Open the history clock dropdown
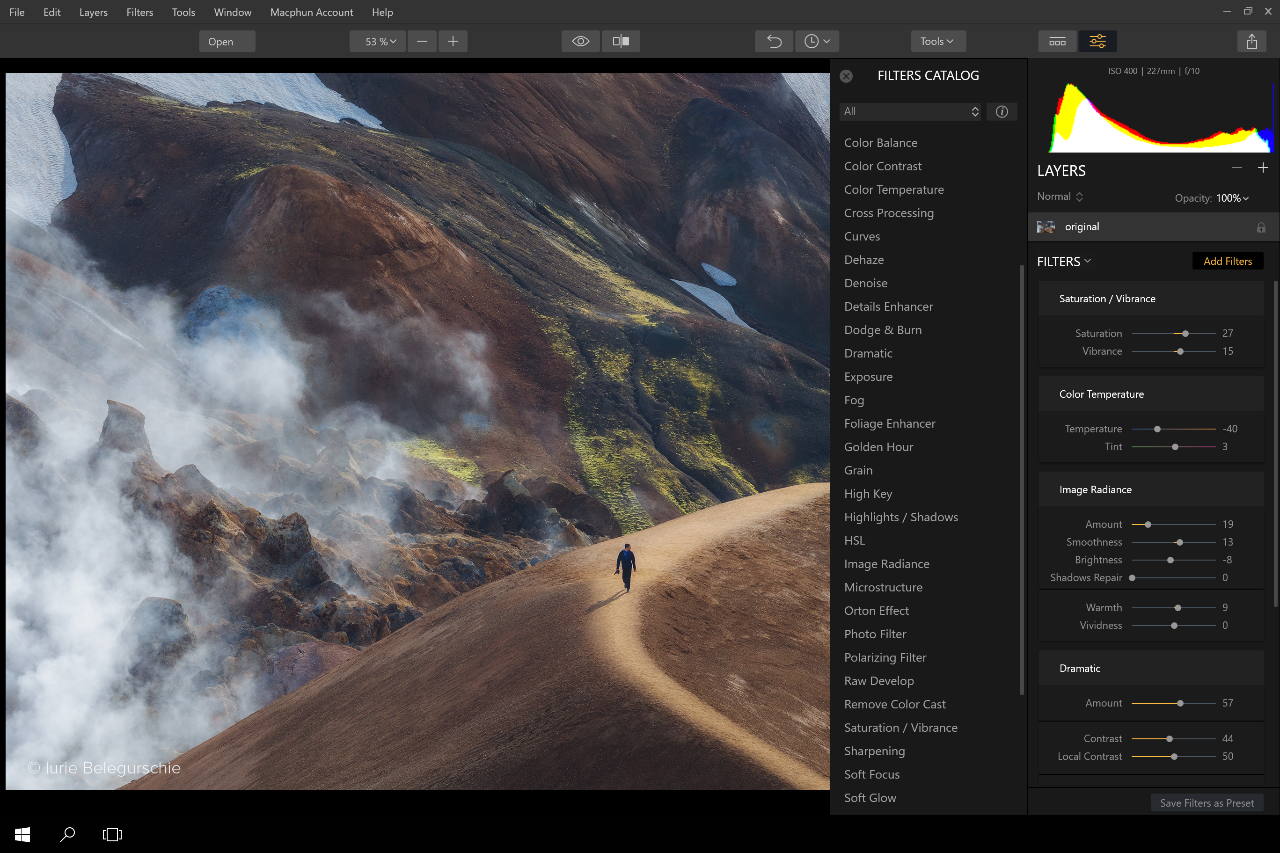The height and width of the screenshot is (853, 1280). tap(817, 41)
